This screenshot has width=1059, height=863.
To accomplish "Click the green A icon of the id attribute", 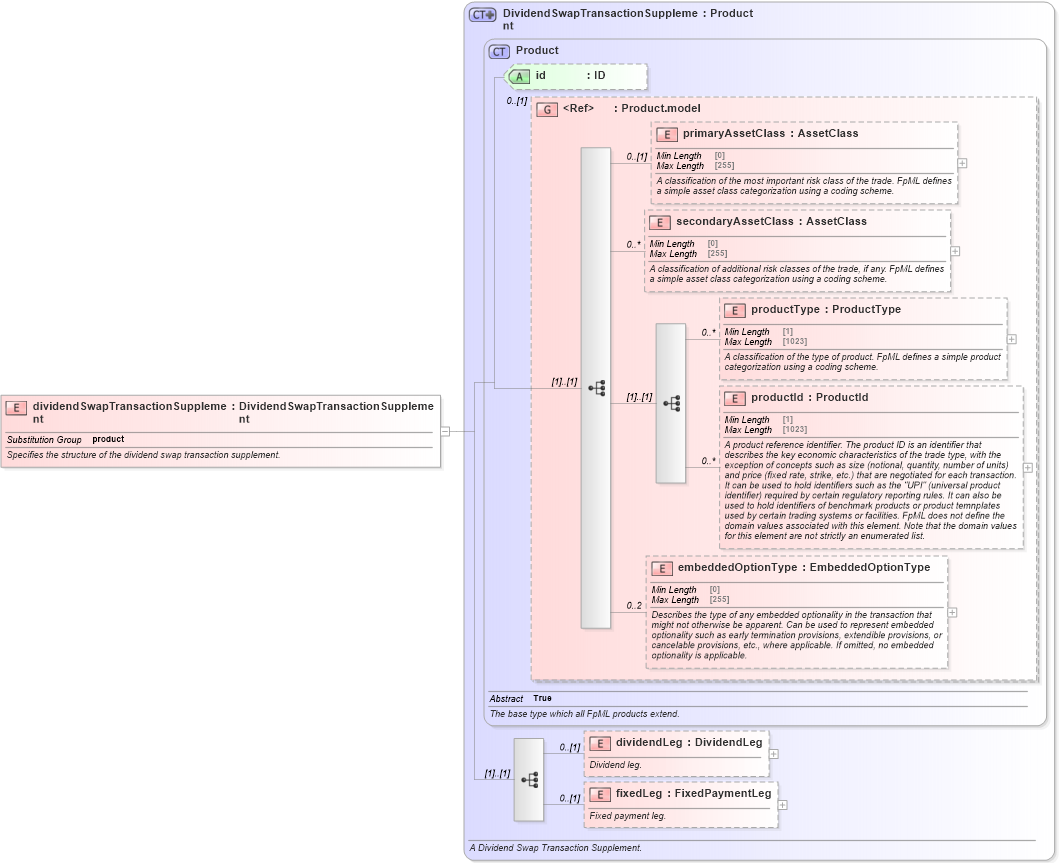I will (520, 75).
